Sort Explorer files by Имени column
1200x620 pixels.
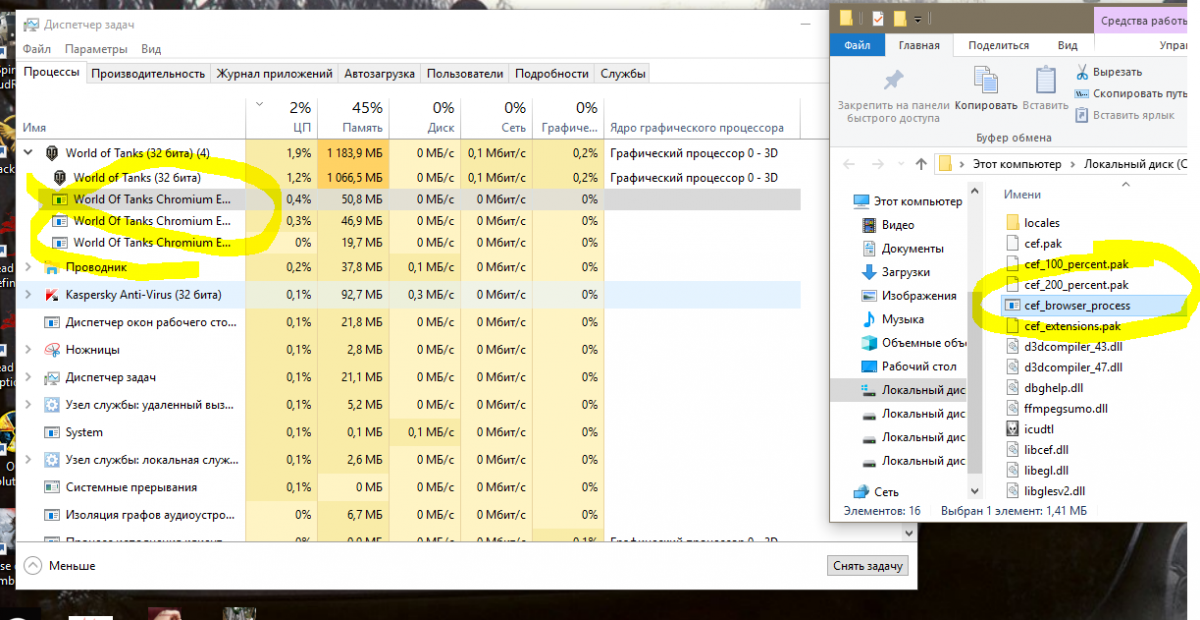1022,194
